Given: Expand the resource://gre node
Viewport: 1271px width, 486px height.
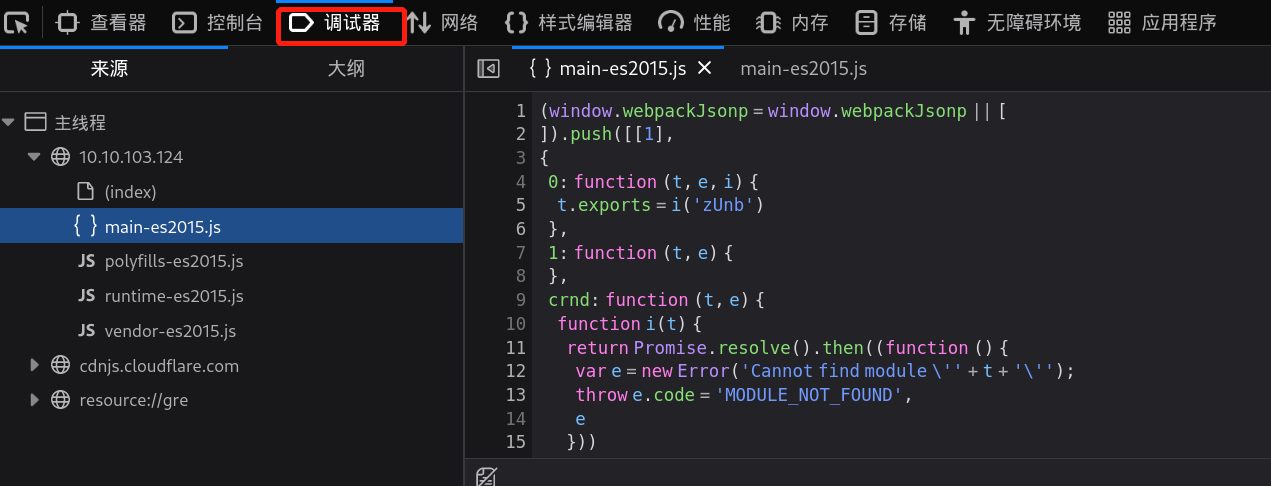Looking at the screenshot, I should coord(34,400).
